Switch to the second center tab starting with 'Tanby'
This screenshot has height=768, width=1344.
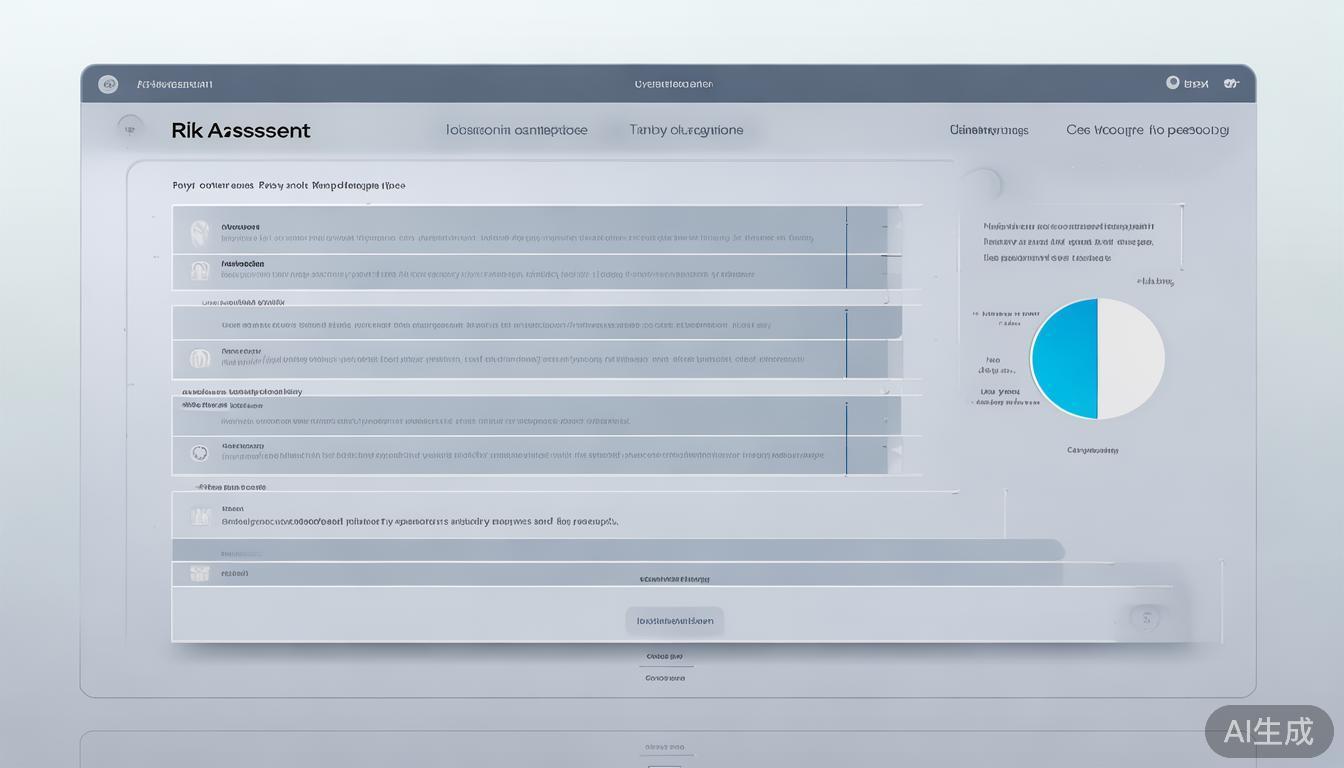pyautogui.click(x=686, y=130)
